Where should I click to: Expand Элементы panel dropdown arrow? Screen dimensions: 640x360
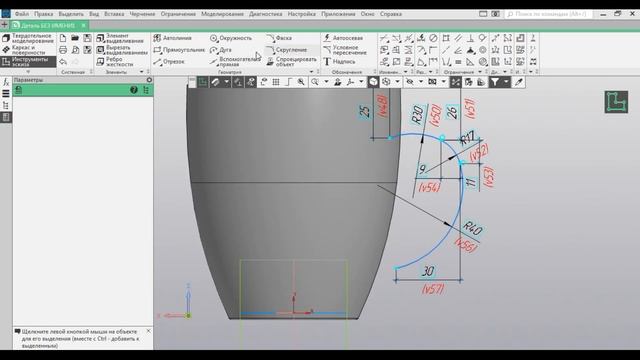pos(142,72)
